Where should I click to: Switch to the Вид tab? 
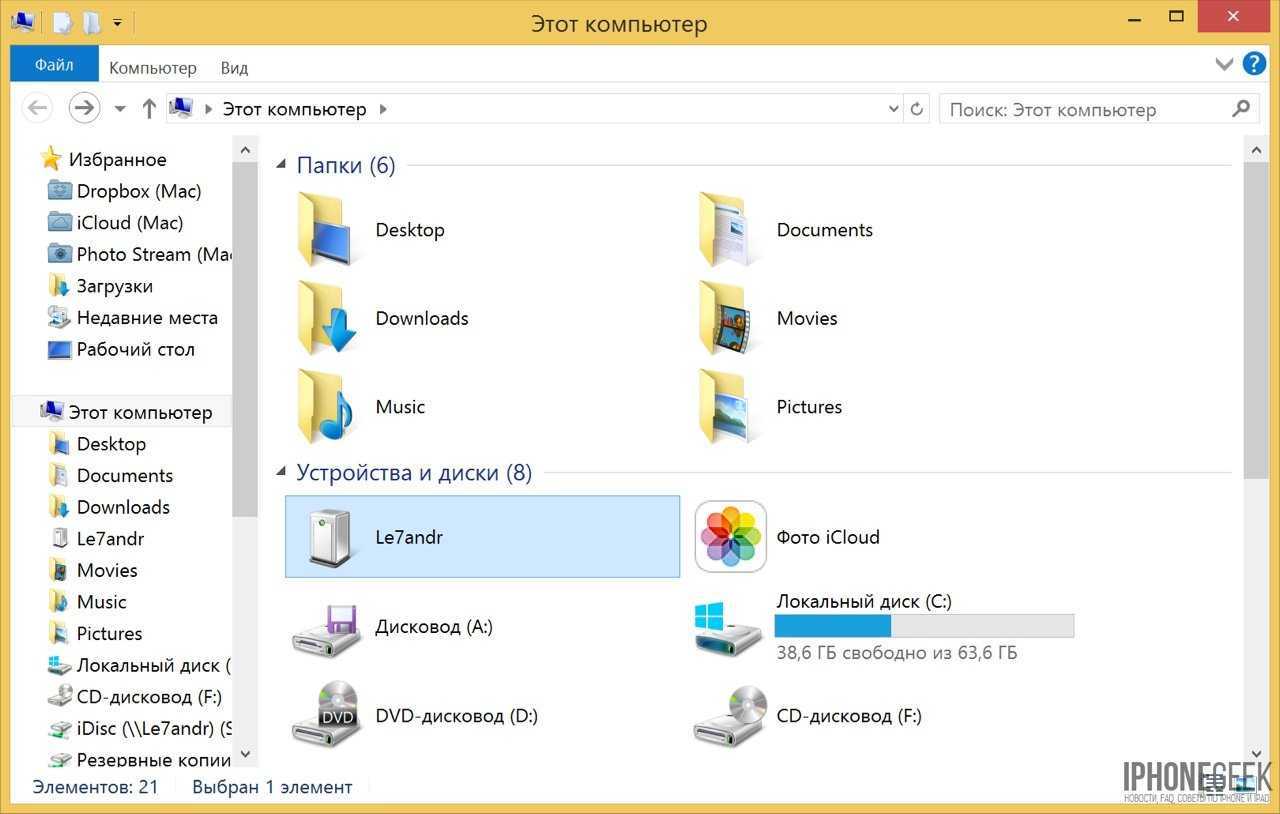234,68
